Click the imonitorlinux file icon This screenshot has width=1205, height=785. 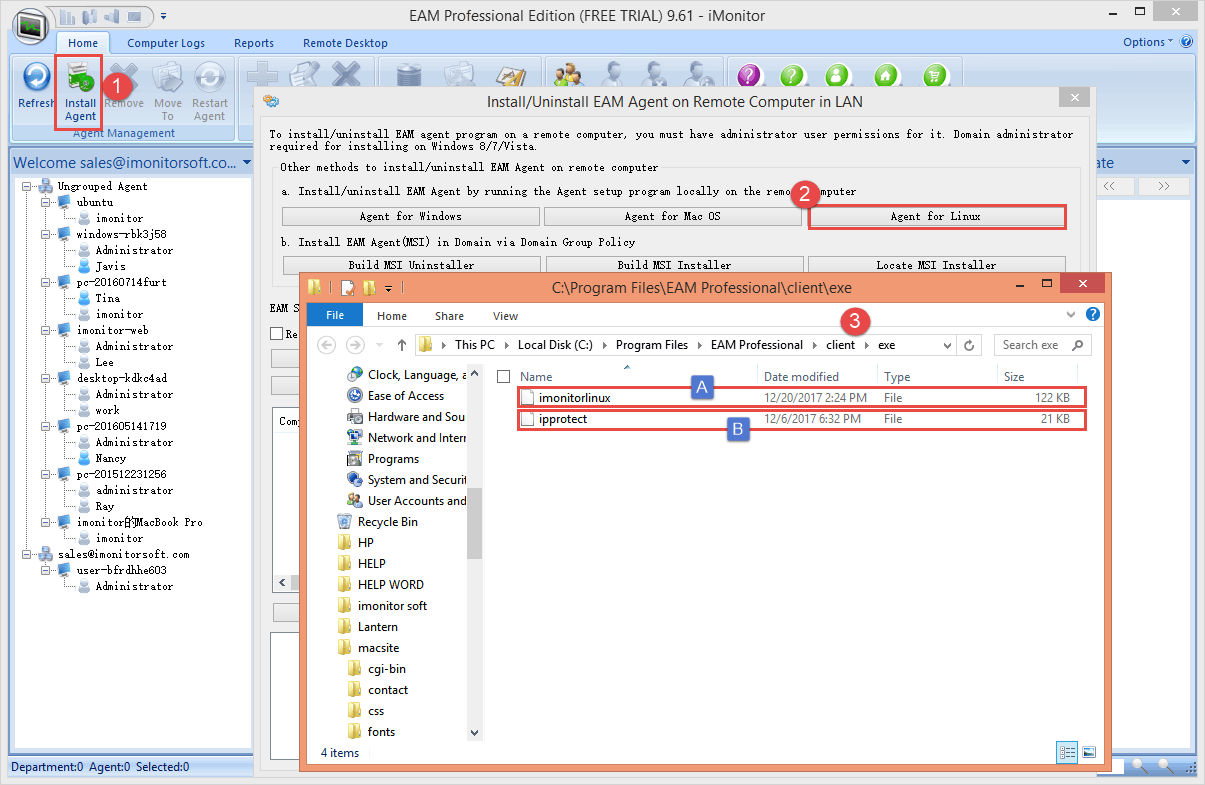[528, 398]
